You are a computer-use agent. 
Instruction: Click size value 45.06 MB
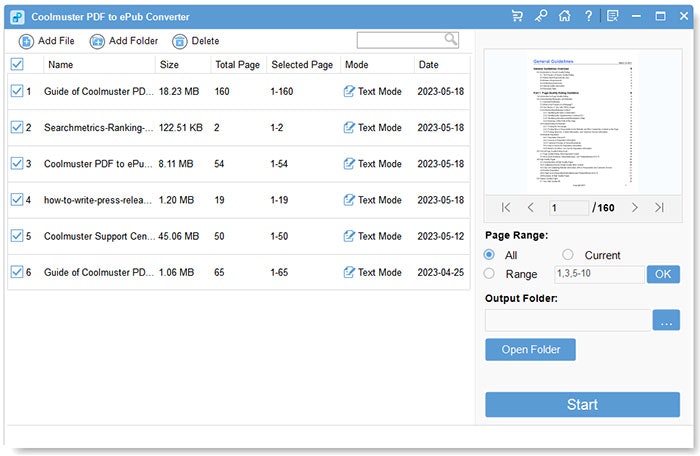tap(179, 236)
